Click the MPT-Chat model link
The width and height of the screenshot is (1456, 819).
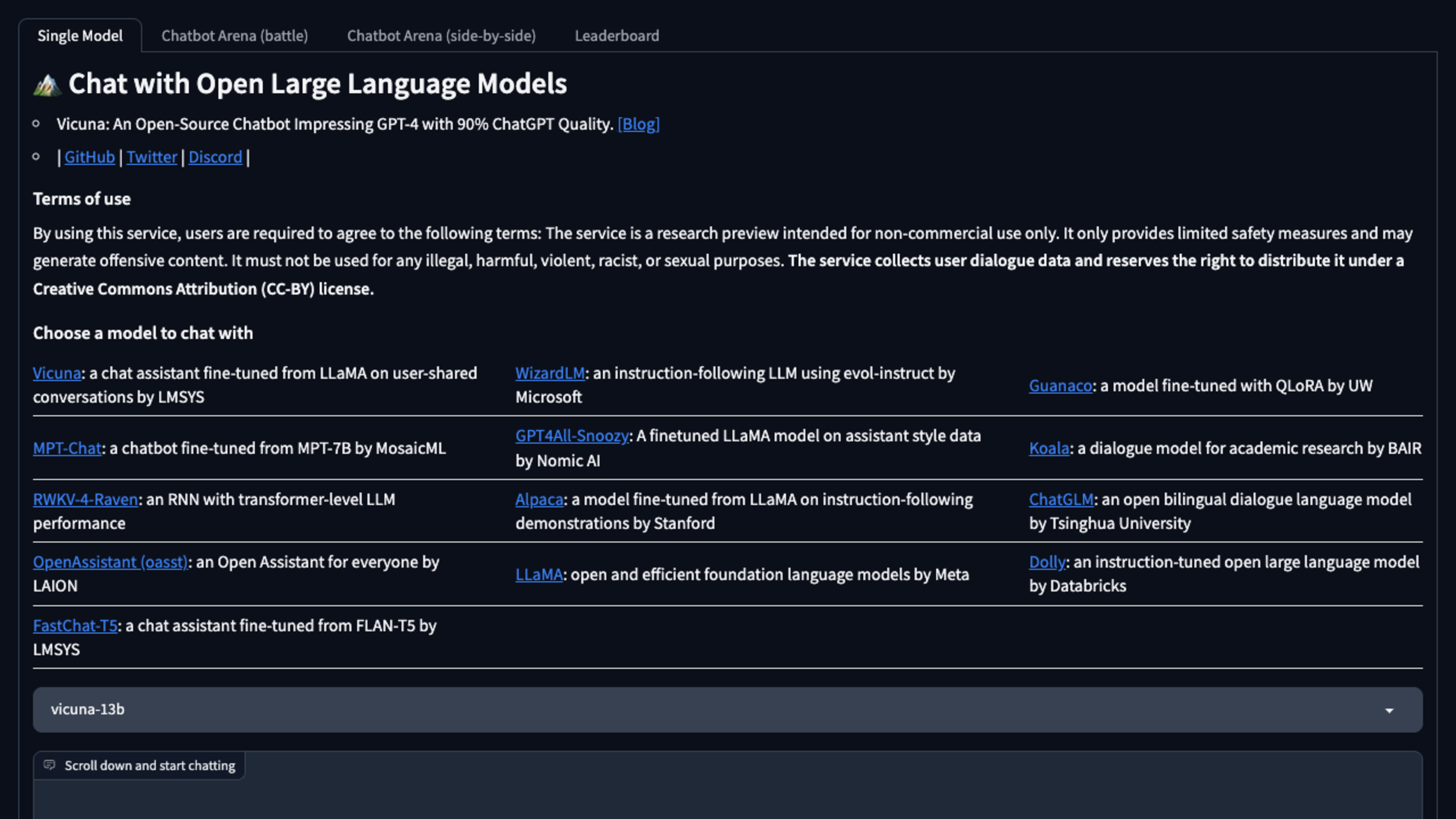(x=67, y=448)
